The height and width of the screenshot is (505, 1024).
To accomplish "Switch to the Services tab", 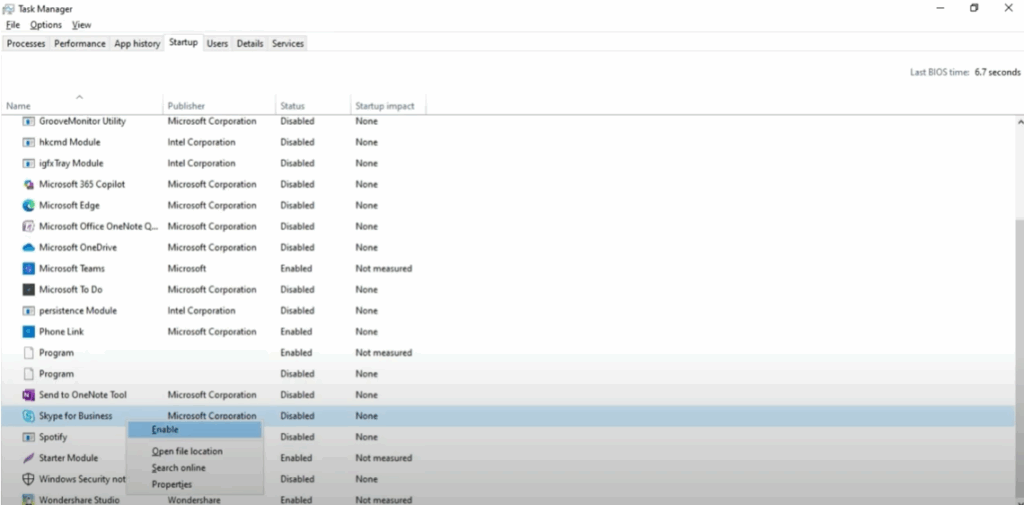I will 288,44.
